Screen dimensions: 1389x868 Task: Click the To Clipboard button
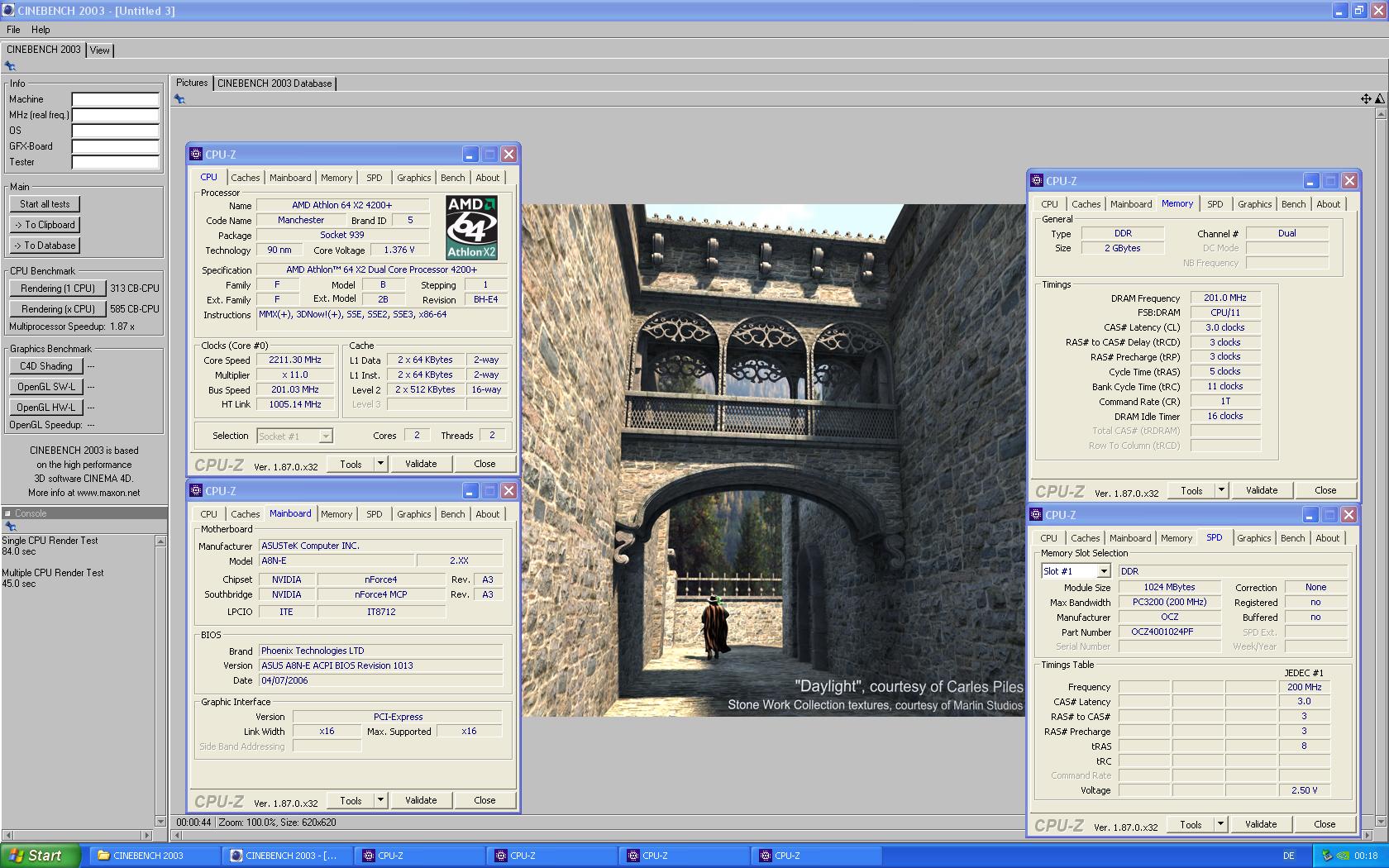(x=45, y=225)
